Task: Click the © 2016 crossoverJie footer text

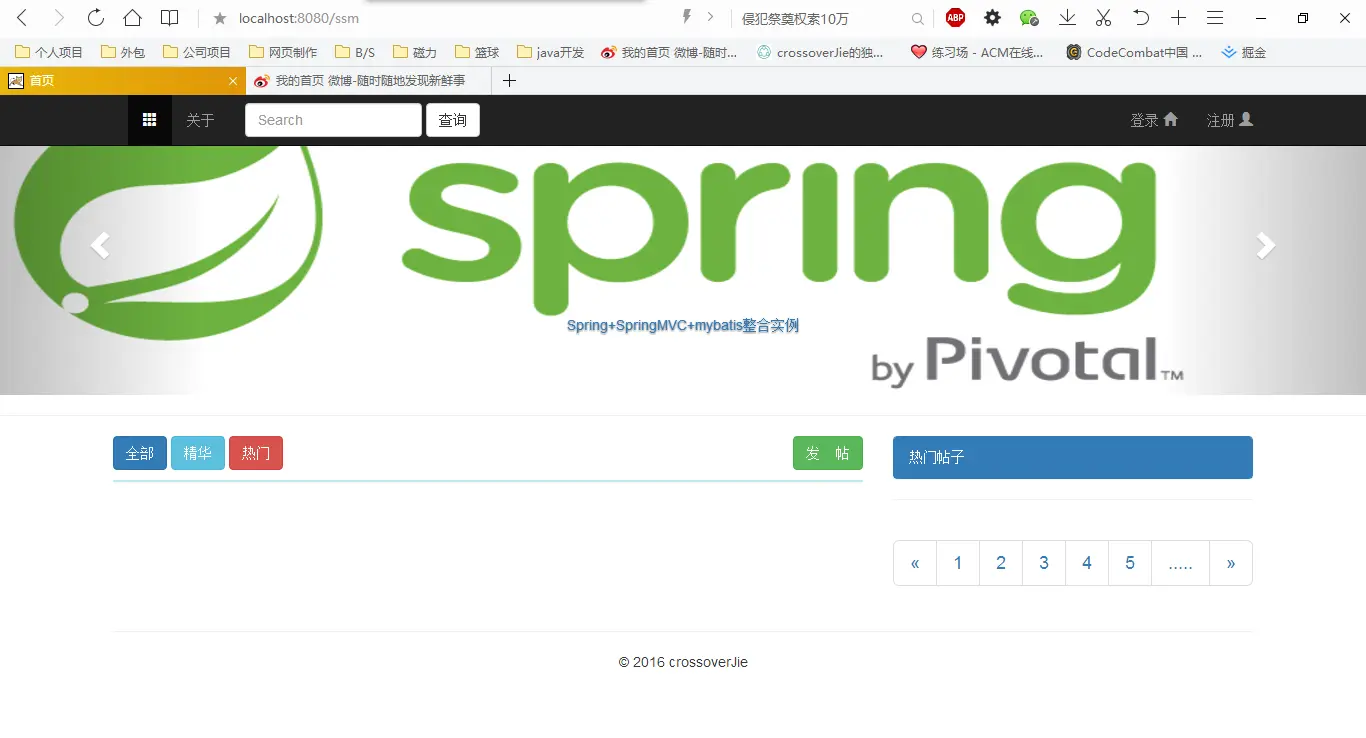Action: [x=683, y=662]
